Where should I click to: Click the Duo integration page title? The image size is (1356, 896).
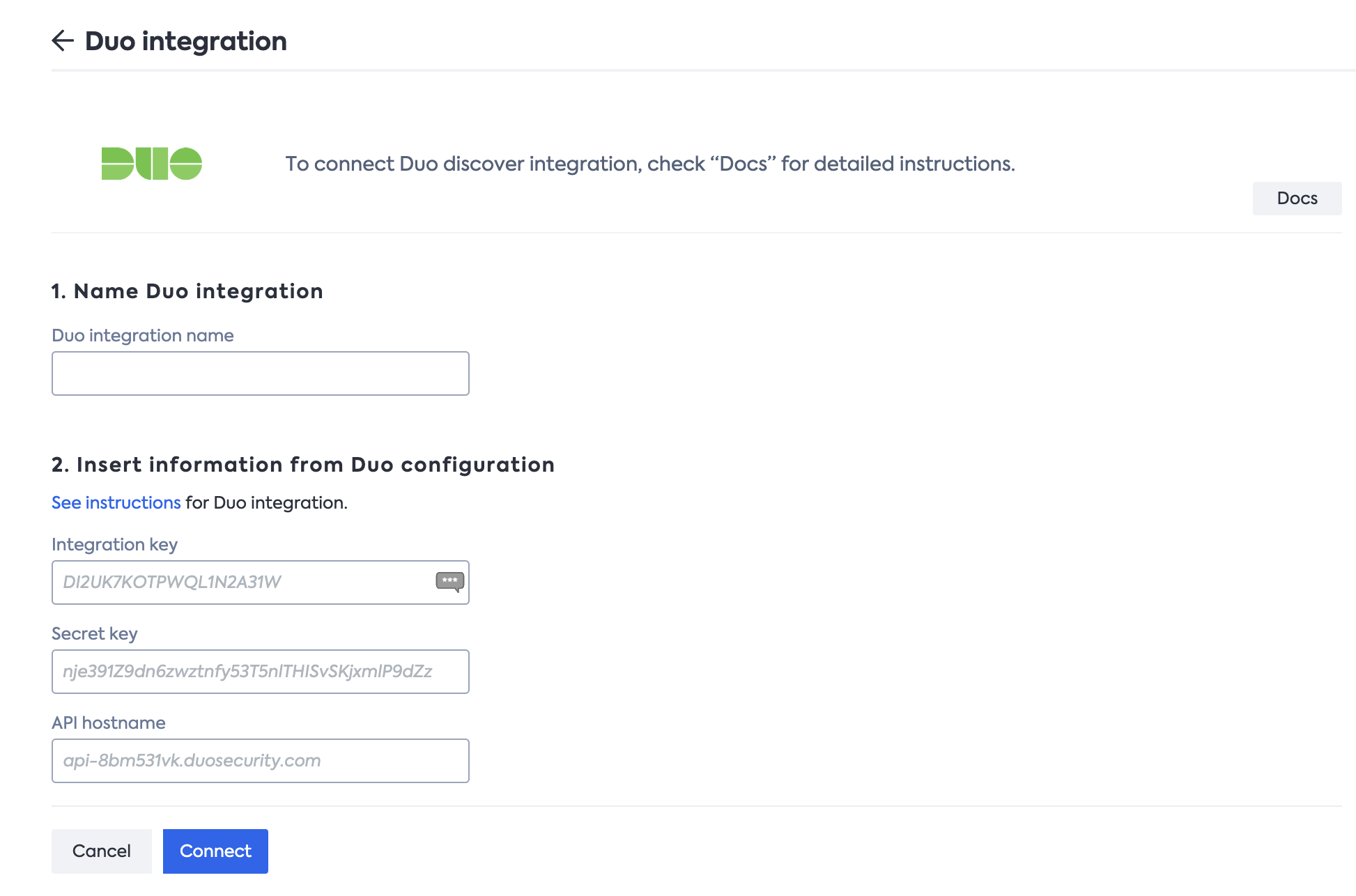(x=185, y=41)
